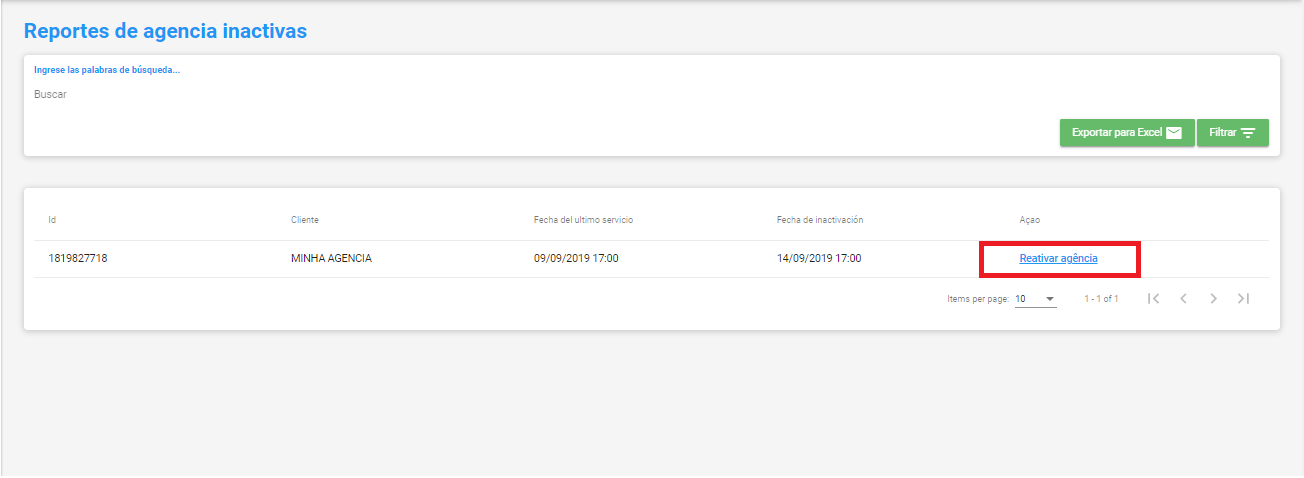Sort by Fecha del ultimo servicio header
The image size is (1304, 478).
click(583, 219)
